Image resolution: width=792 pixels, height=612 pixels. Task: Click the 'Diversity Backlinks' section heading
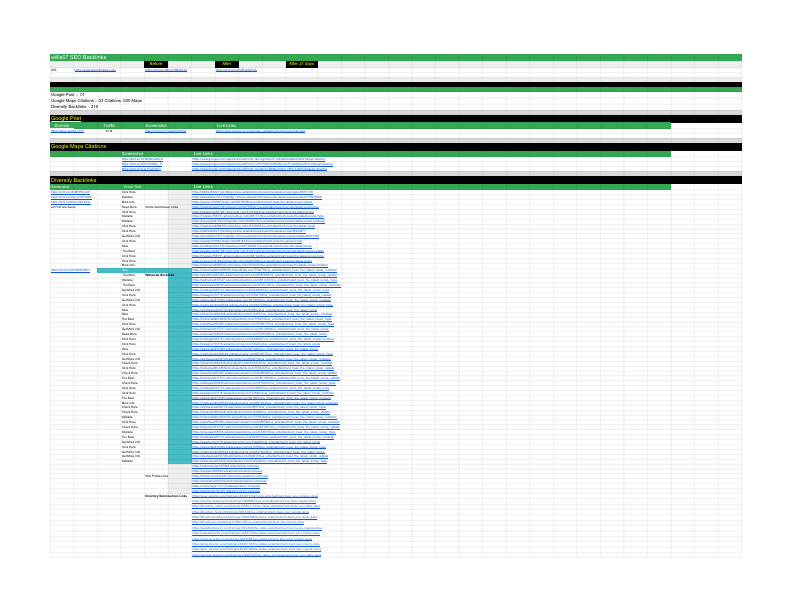[x=73, y=180]
